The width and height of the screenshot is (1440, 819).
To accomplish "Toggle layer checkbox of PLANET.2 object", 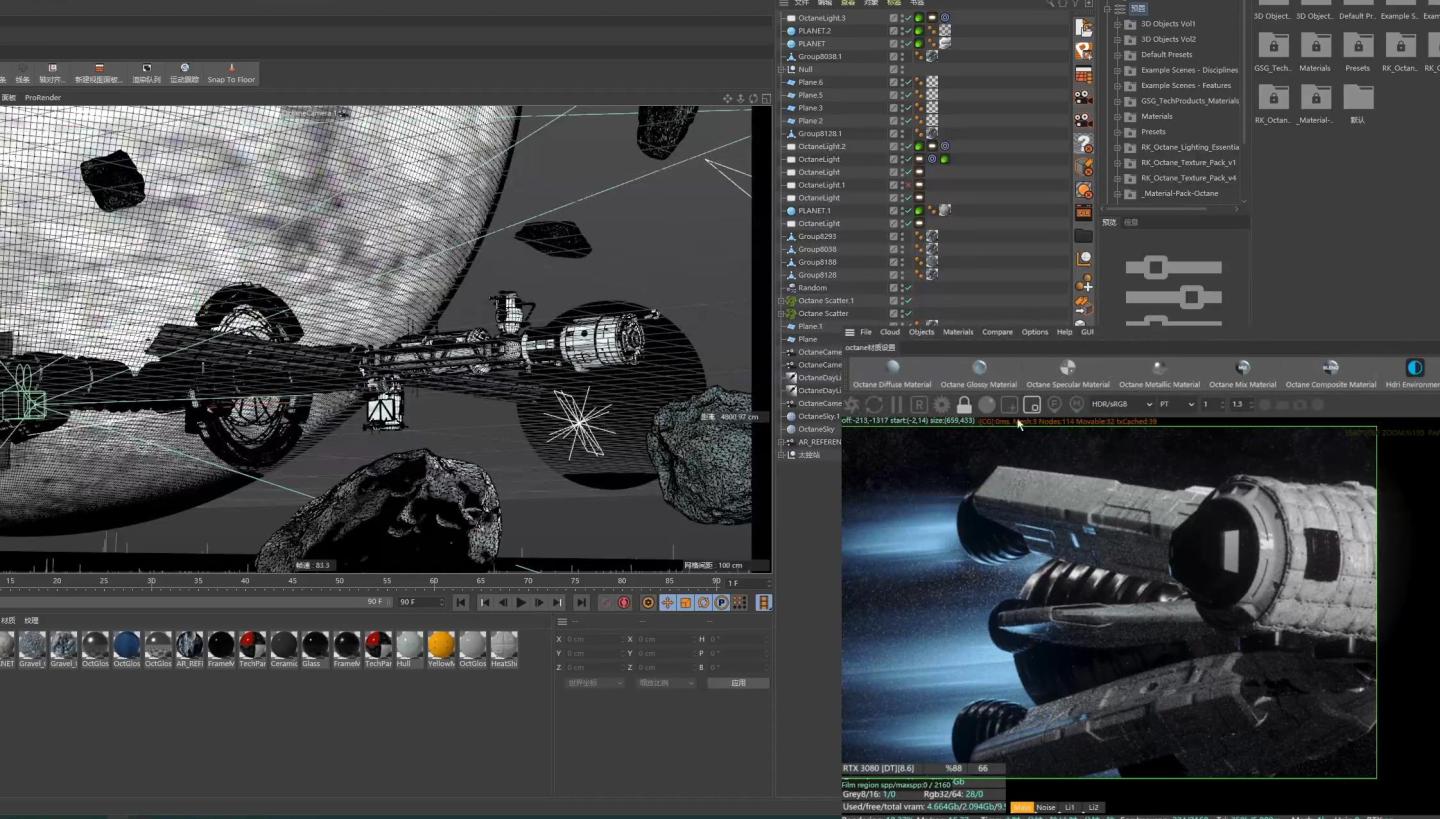I will 893,31.
